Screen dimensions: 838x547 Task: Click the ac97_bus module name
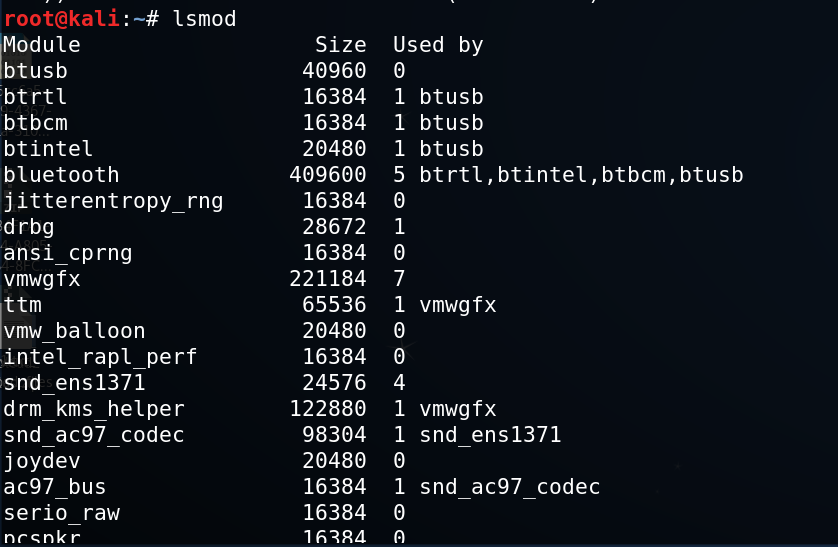(x=55, y=487)
